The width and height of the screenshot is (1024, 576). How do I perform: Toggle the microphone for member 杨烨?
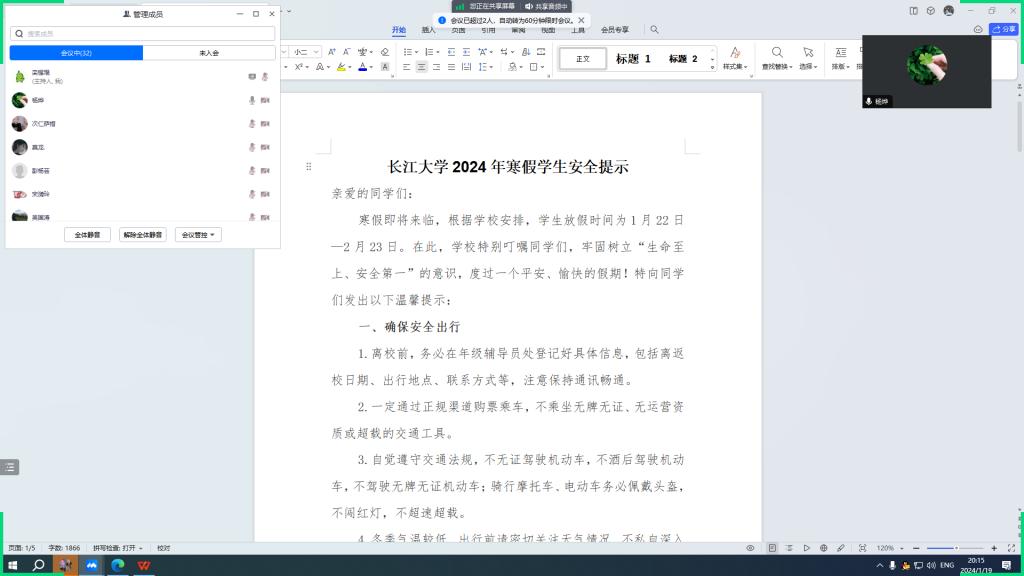coord(252,100)
